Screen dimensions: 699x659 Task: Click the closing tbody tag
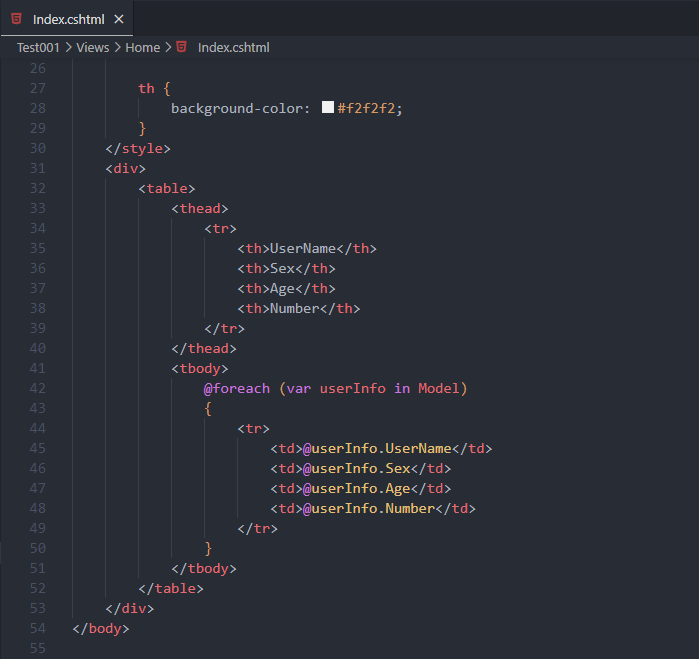tap(204, 568)
